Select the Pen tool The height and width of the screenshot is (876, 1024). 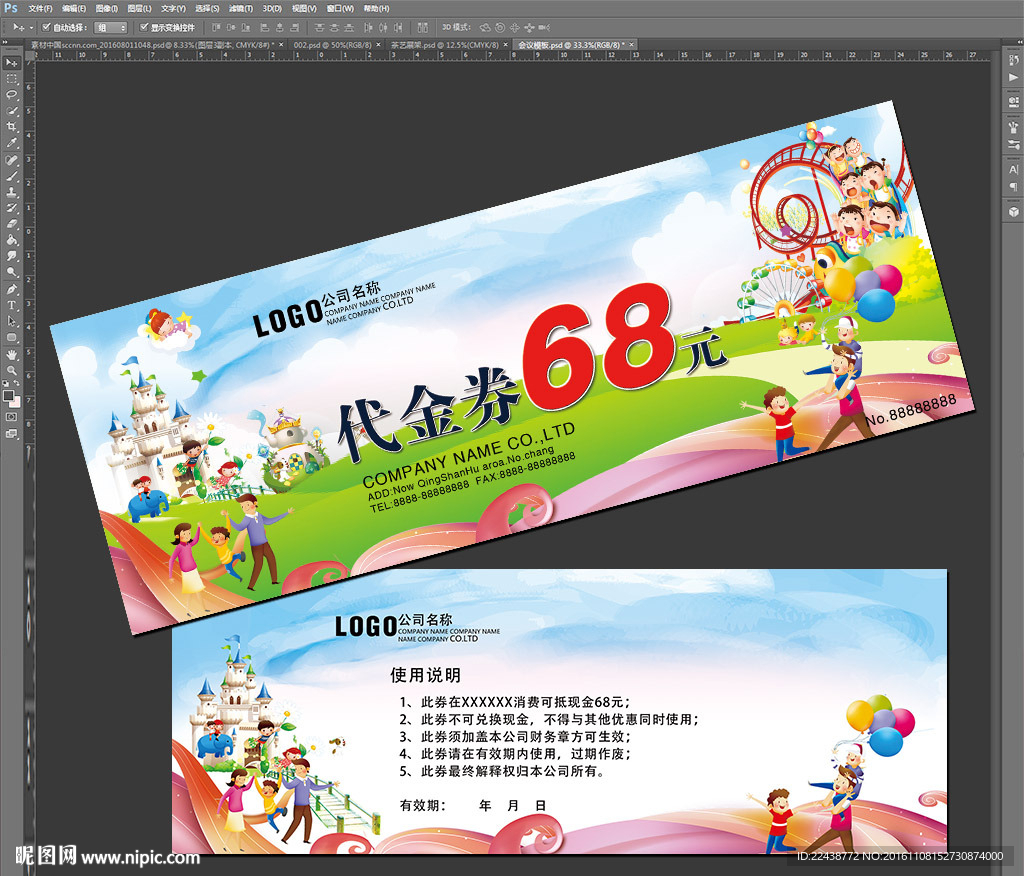tap(12, 289)
